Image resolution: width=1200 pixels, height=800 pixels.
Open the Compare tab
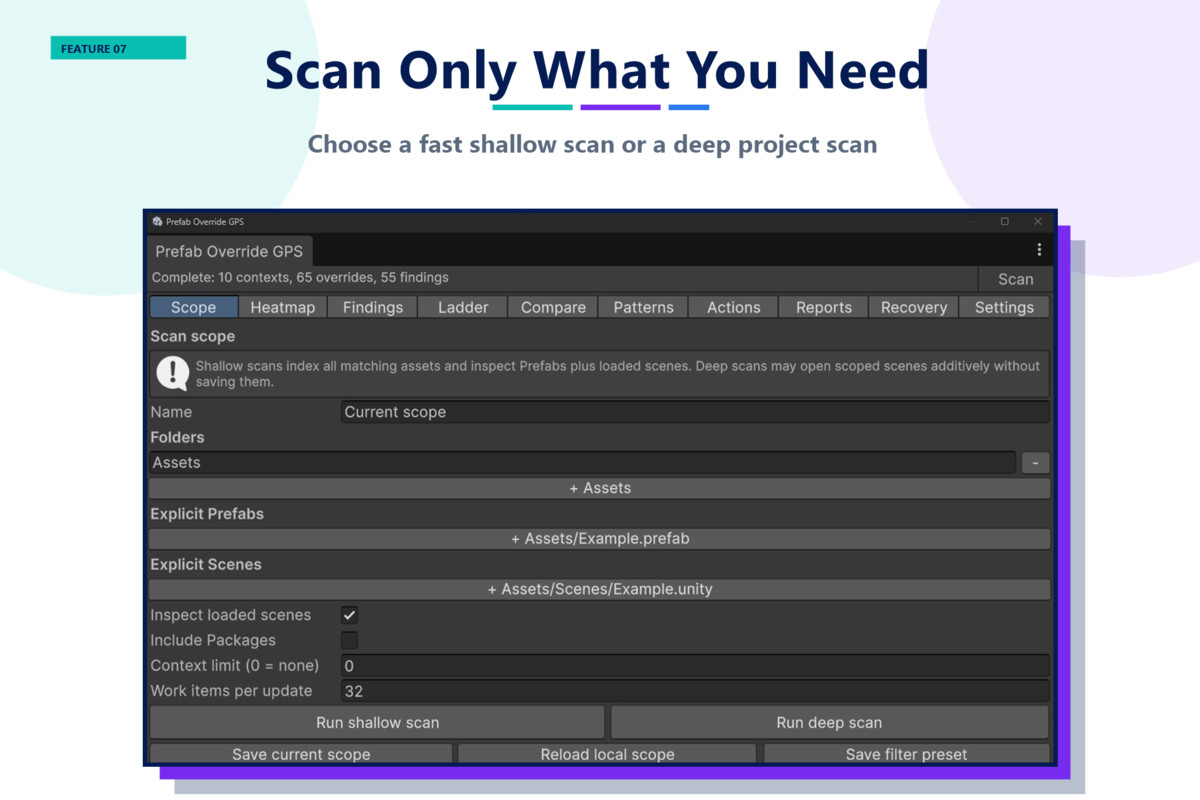[553, 307]
